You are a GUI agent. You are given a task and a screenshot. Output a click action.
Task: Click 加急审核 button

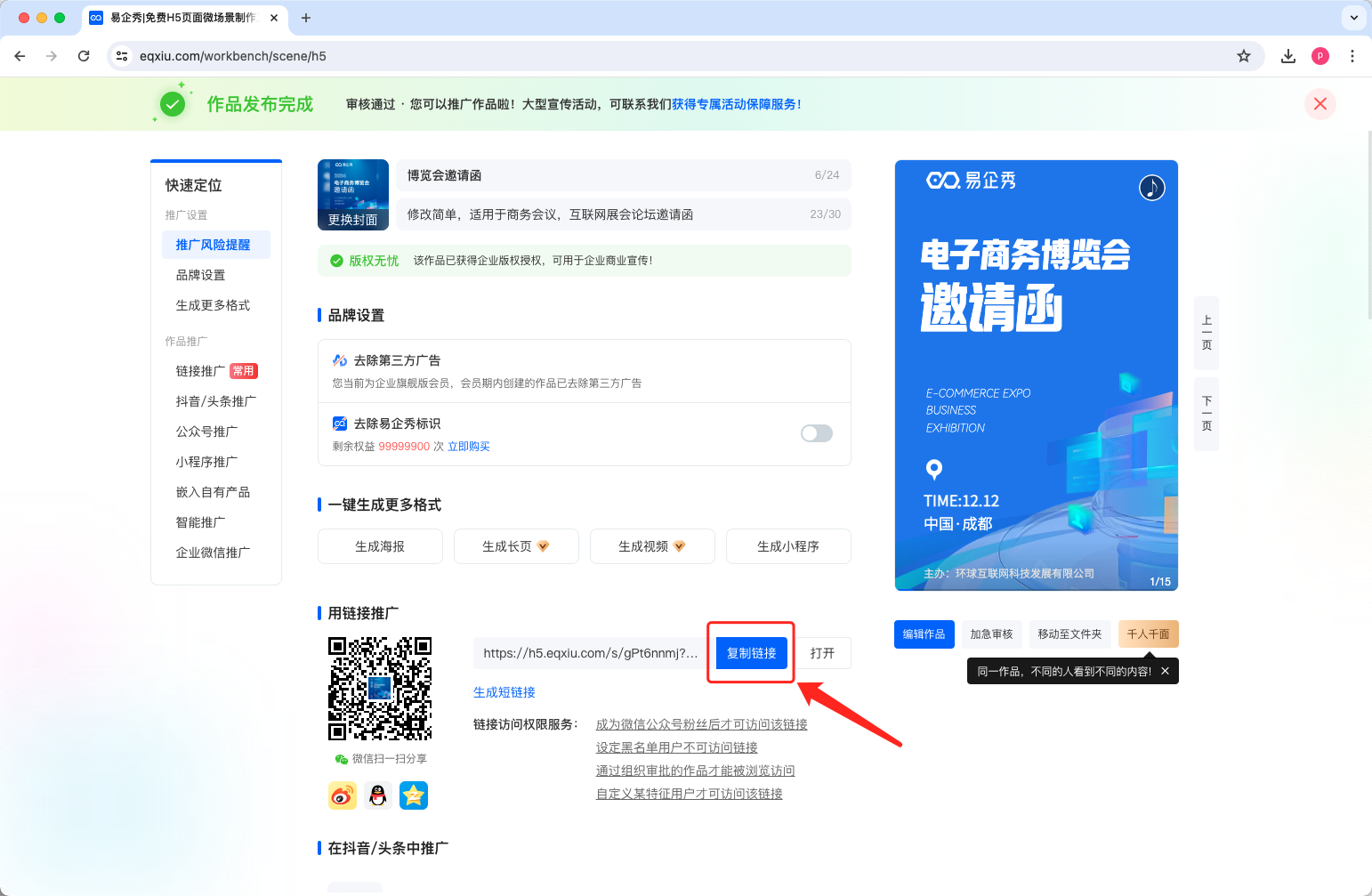click(992, 634)
